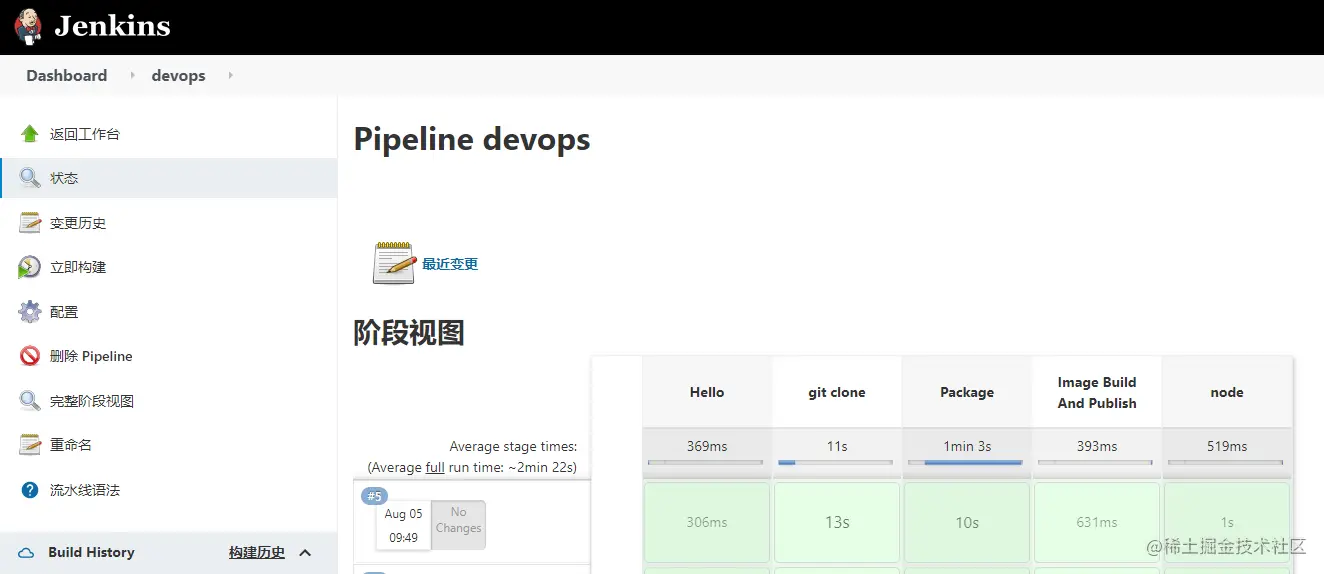
Task: Click the green up-arrow icon beside 返回工作台
Action: coord(30,134)
